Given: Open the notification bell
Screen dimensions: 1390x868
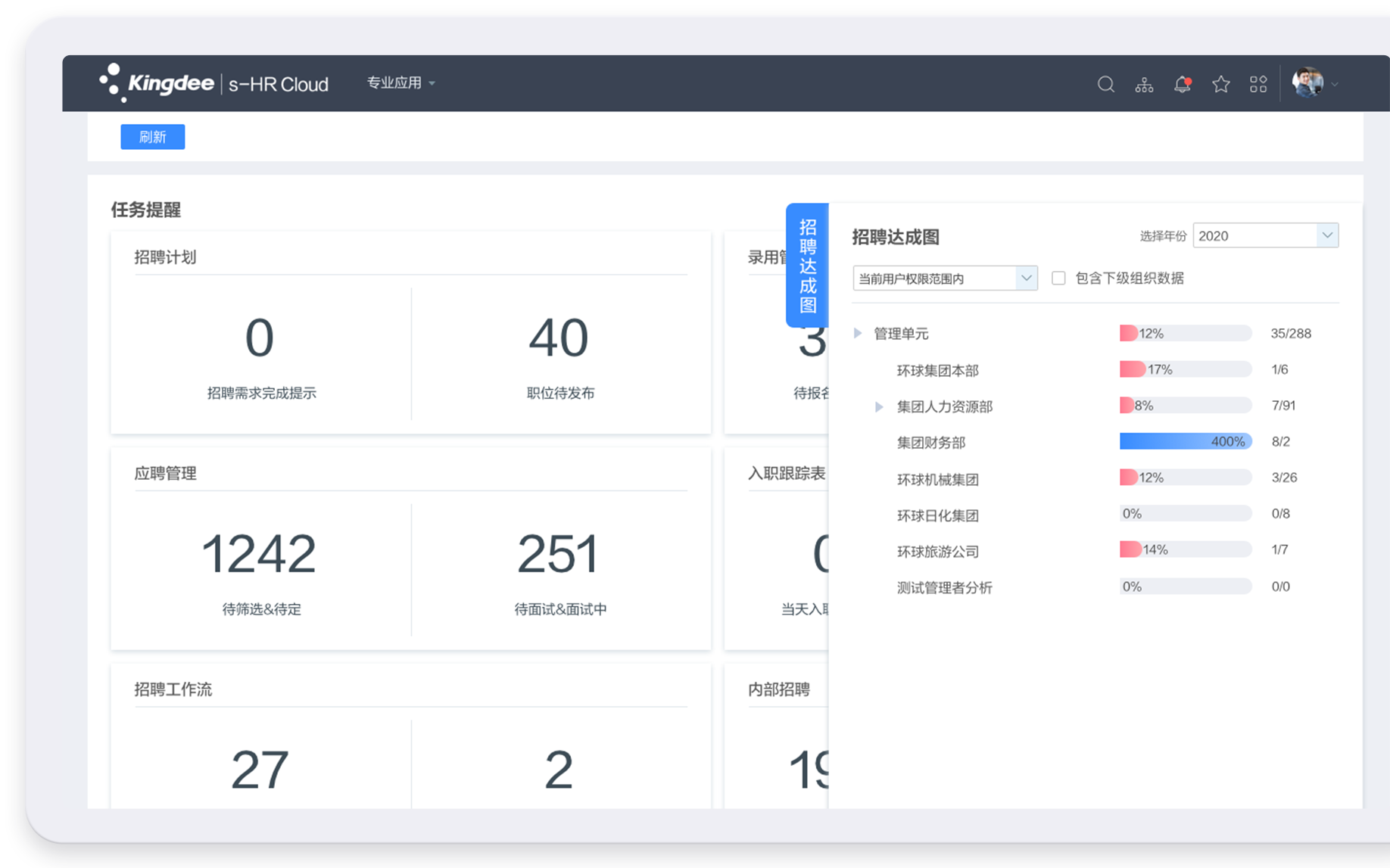Looking at the screenshot, I should 1182,85.
